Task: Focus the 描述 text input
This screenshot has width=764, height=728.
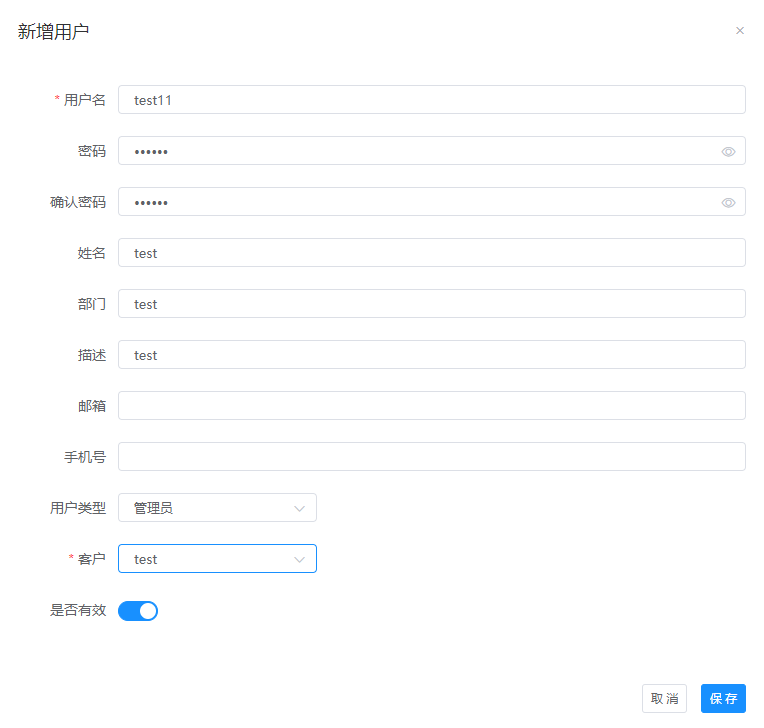Action: pyautogui.click(x=430, y=355)
